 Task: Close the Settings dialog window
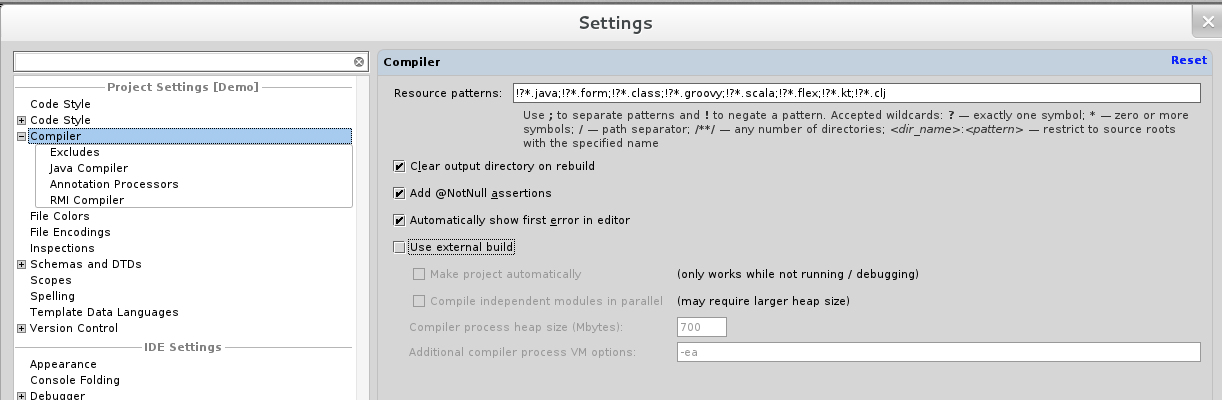pyautogui.click(x=1205, y=21)
